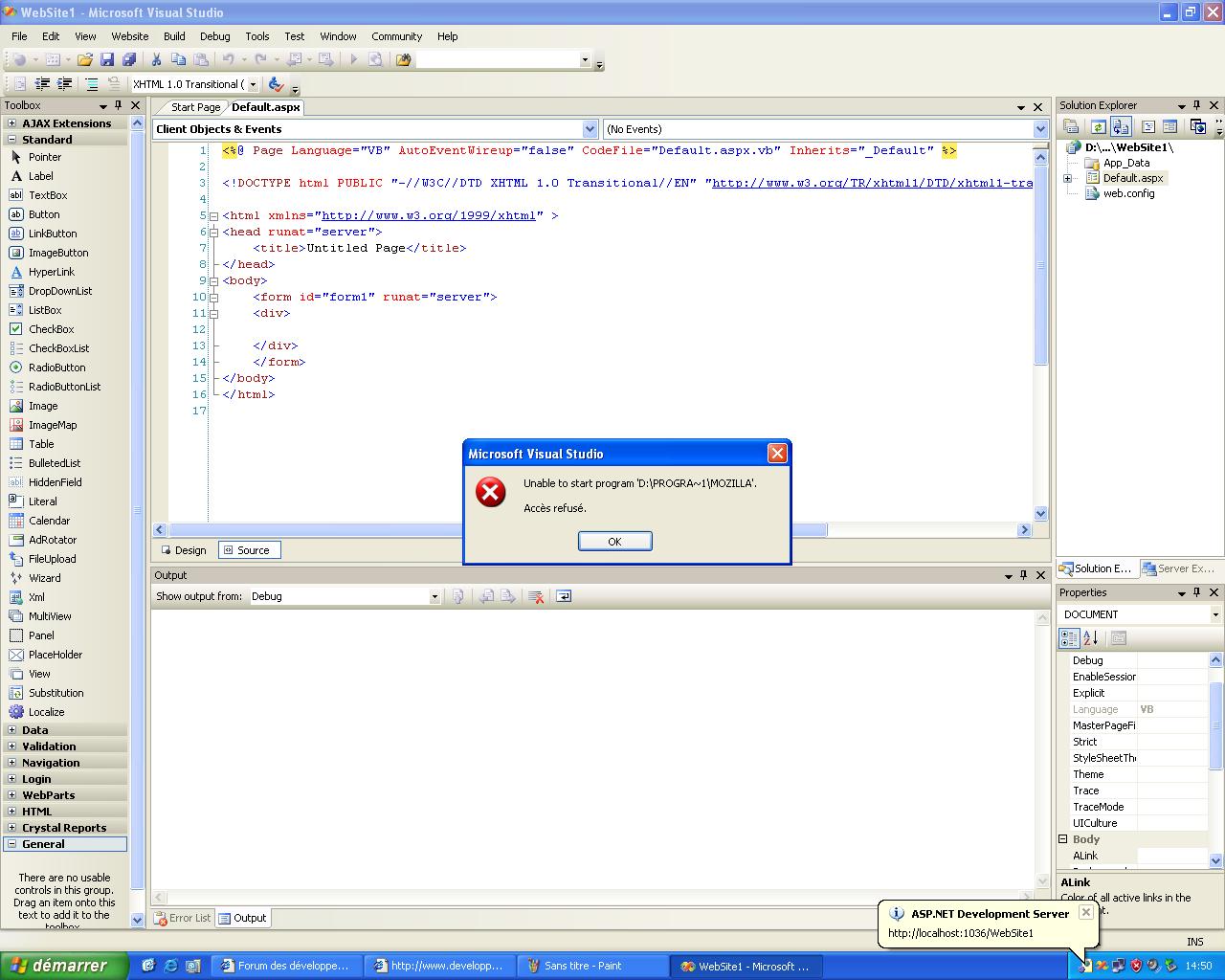Close the Microsoft Visual Studio error dialog

(x=778, y=454)
